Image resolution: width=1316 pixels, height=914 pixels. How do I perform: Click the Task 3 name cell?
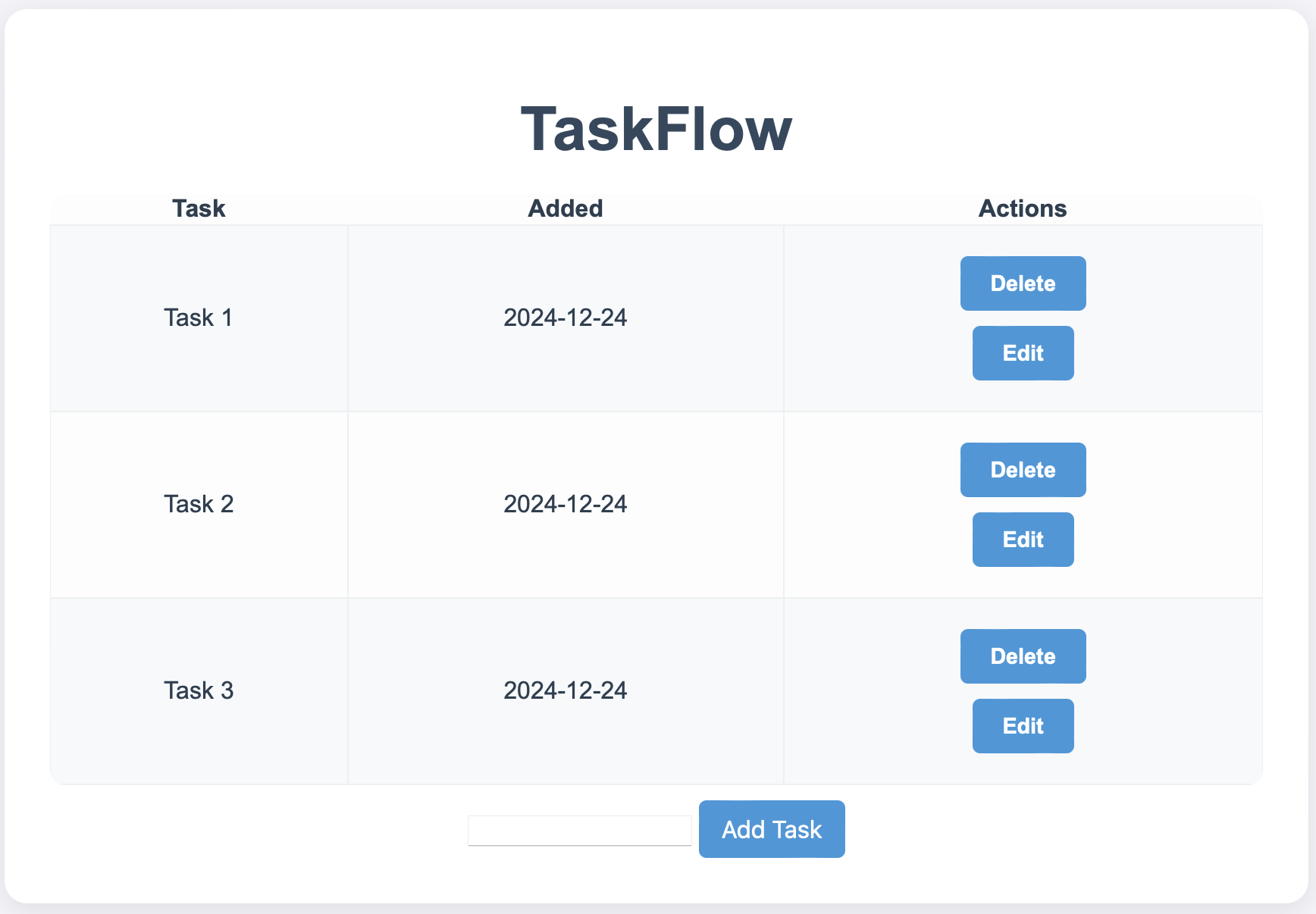click(x=199, y=690)
